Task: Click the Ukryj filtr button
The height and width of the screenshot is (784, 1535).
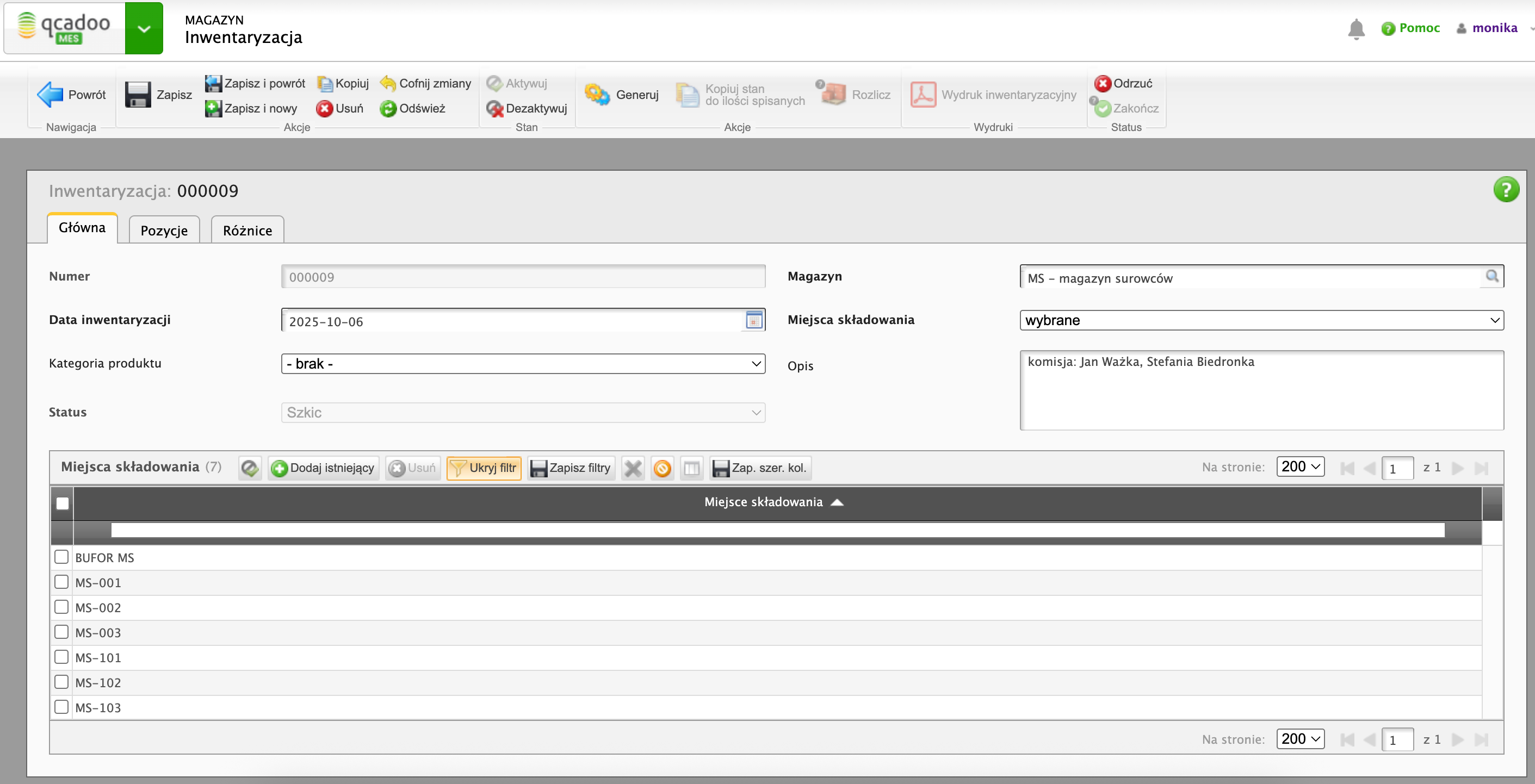Action: pyautogui.click(x=484, y=468)
